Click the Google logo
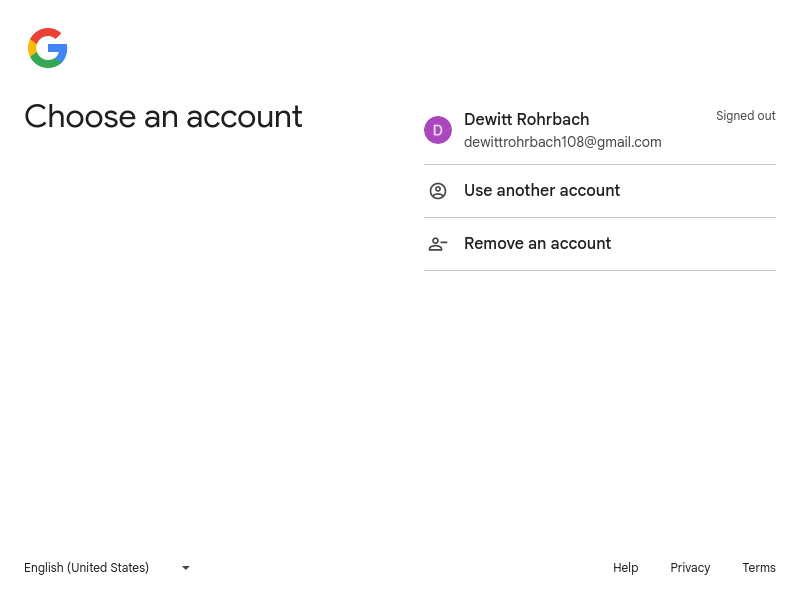800x600 pixels. [x=48, y=48]
